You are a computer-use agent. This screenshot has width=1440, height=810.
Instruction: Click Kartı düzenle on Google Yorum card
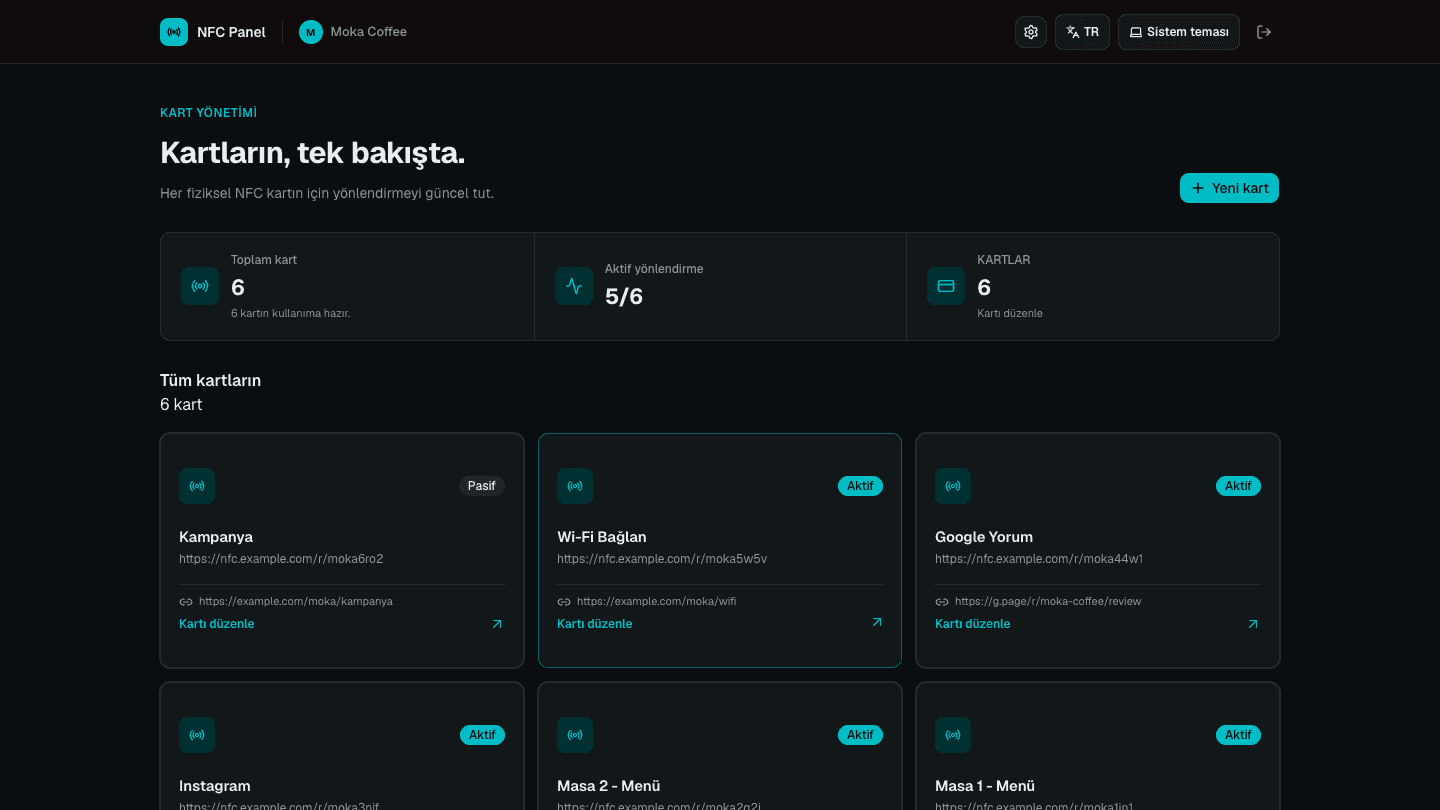tap(973, 624)
